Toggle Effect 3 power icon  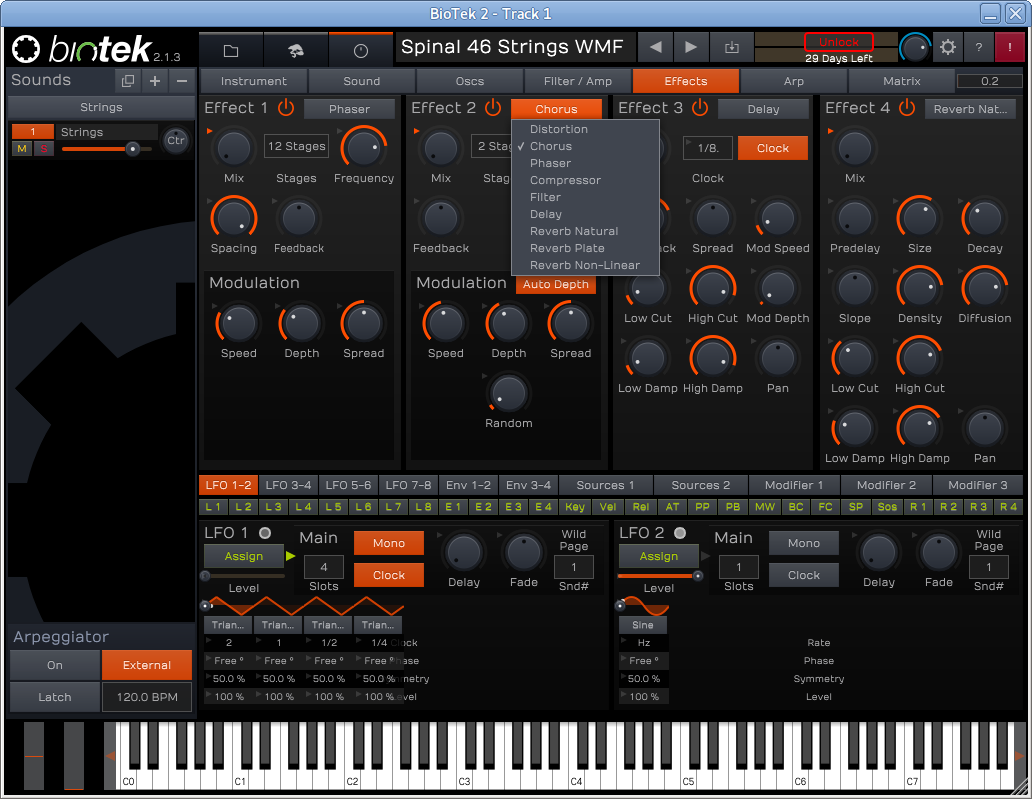[x=700, y=108]
